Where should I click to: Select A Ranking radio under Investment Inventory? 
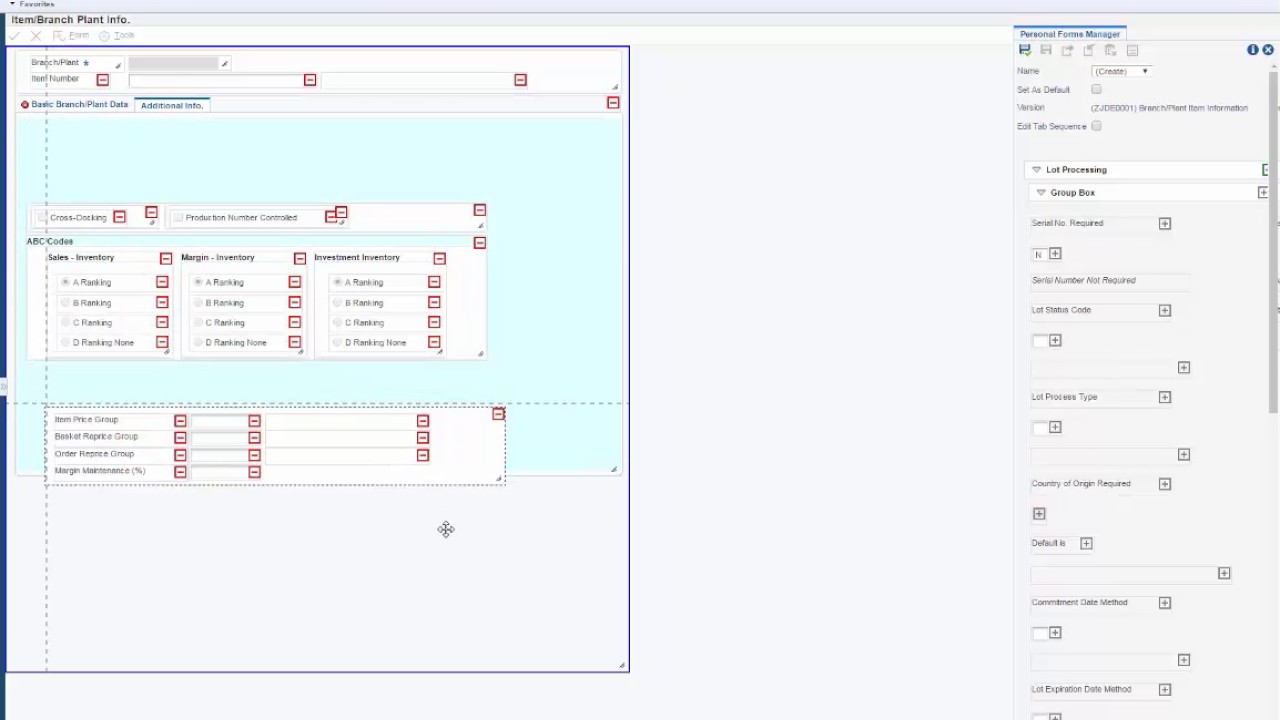(338, 282)
